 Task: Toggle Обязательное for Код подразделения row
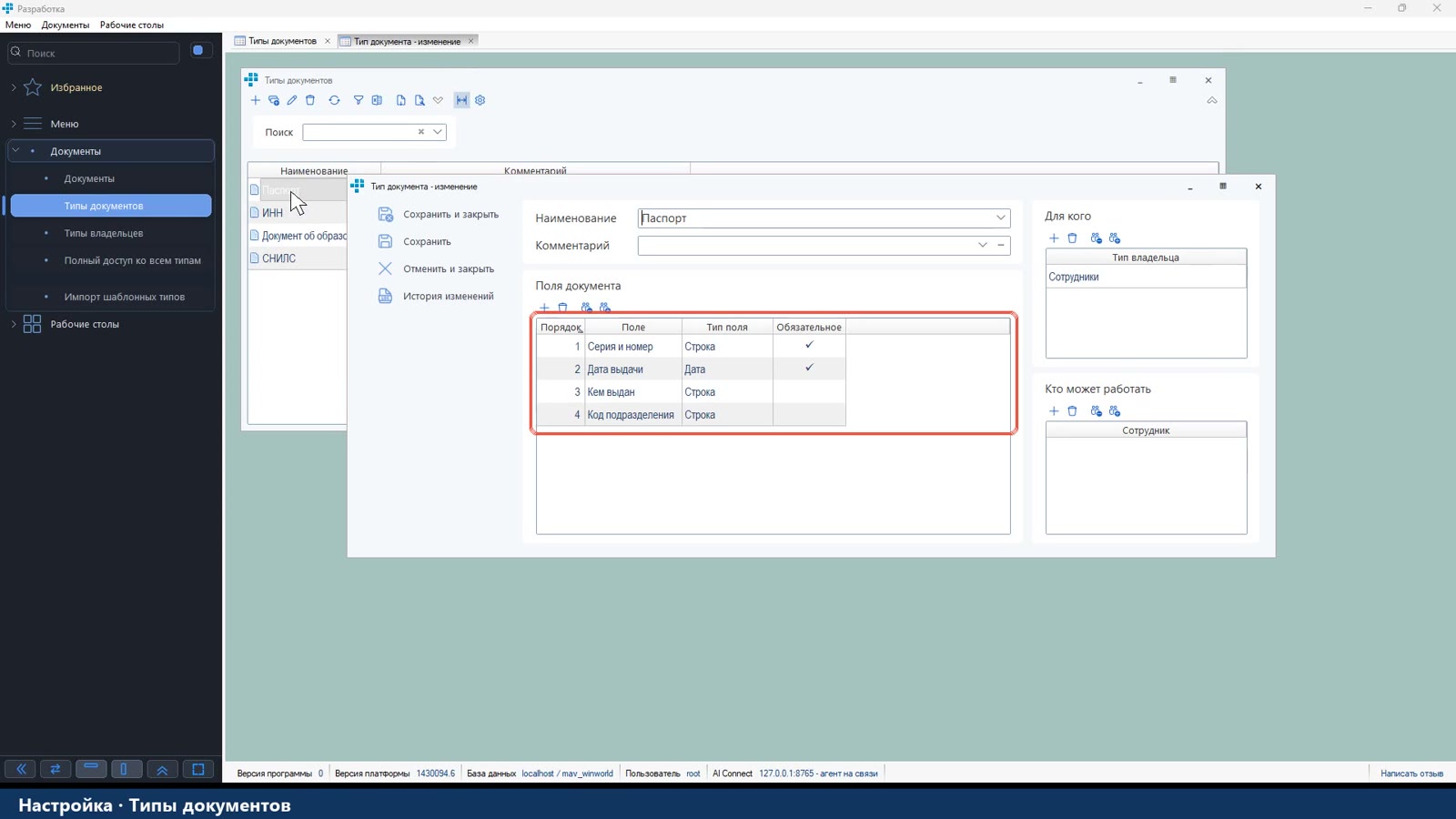(809, 414)
